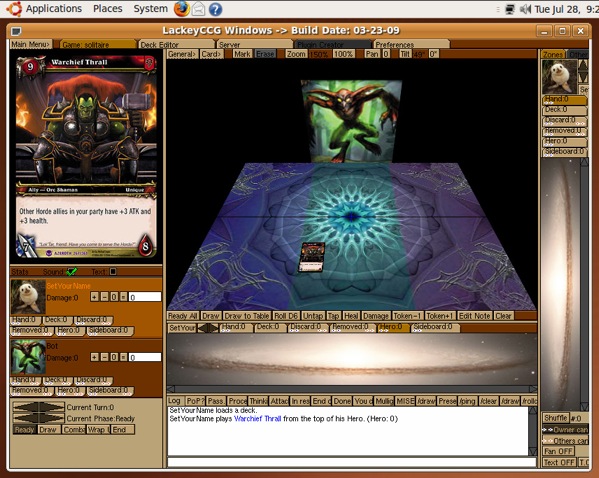This screenshot has width=599, height=478.
Task: Launch Firefox from the top panel
Action: pos(181,9)
